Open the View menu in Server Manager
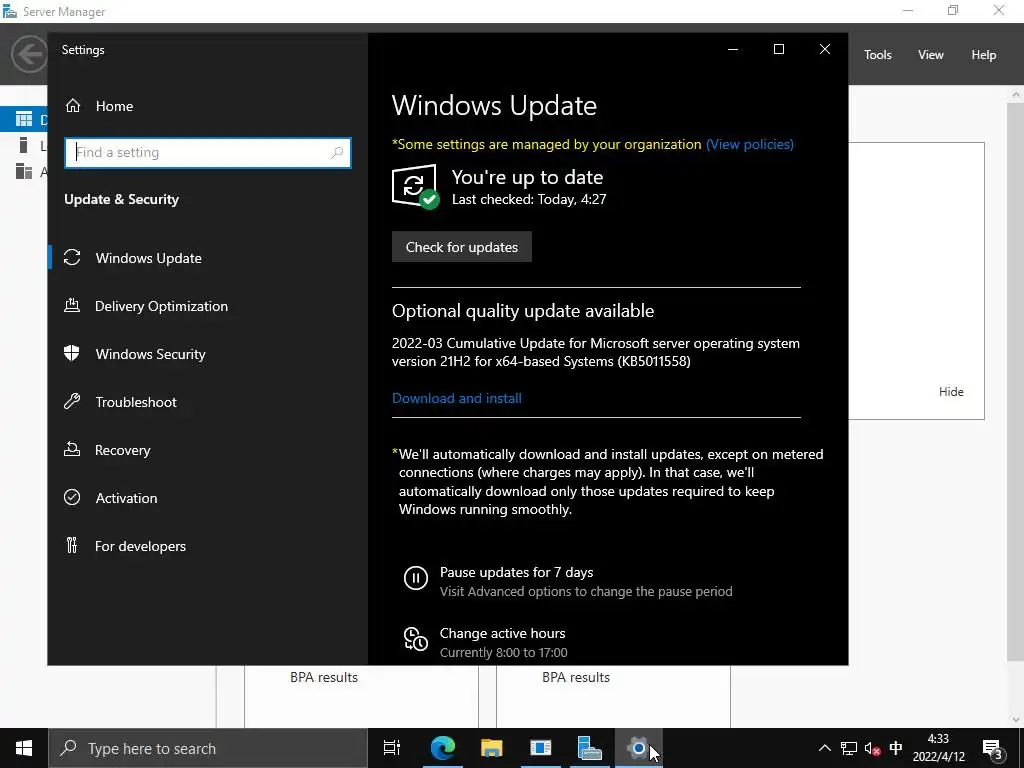The width and height of the screenshot is (1024, 768). coord(931,55)
